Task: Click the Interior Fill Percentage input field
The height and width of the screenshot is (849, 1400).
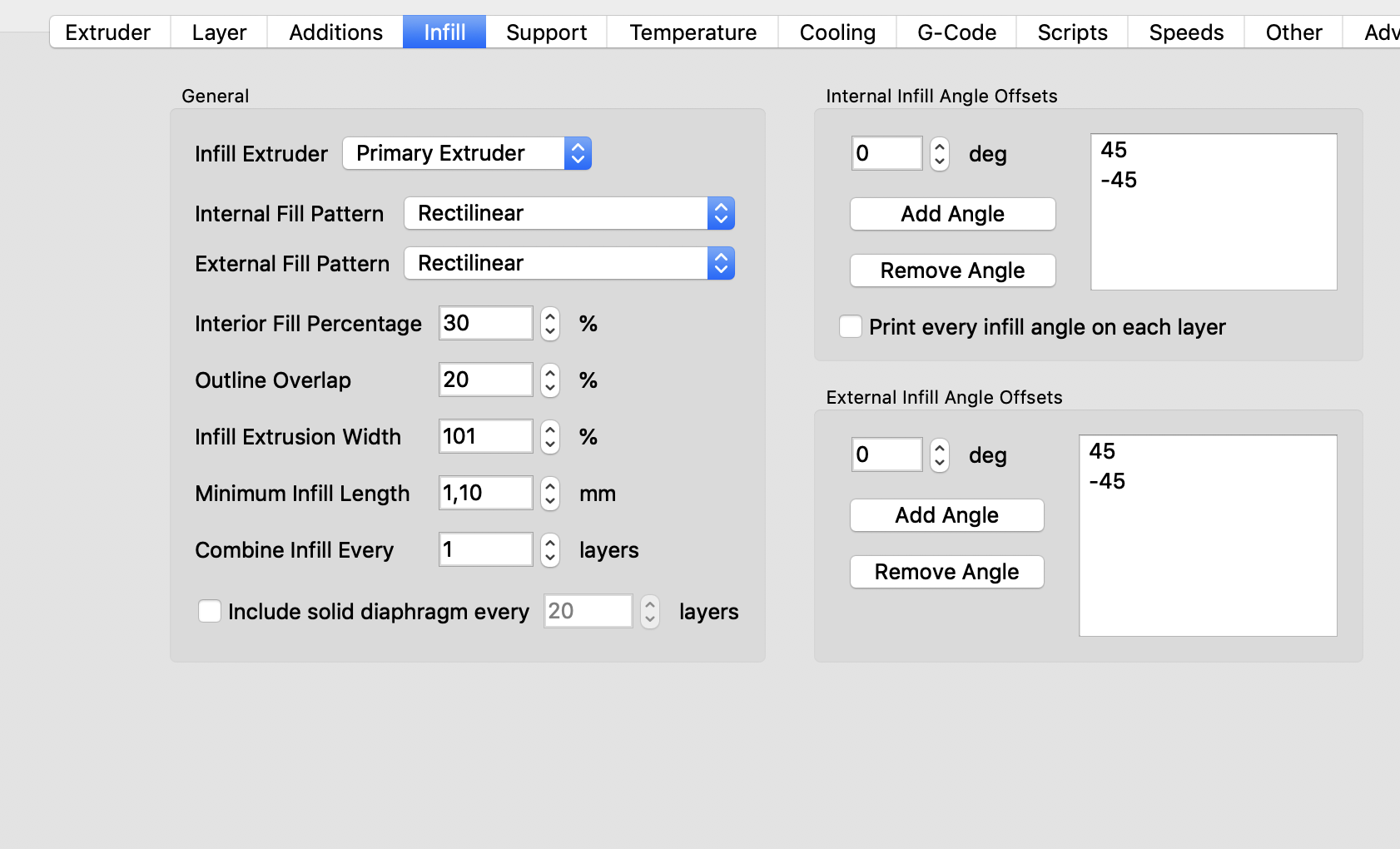Action: click(x=485, y=323)
